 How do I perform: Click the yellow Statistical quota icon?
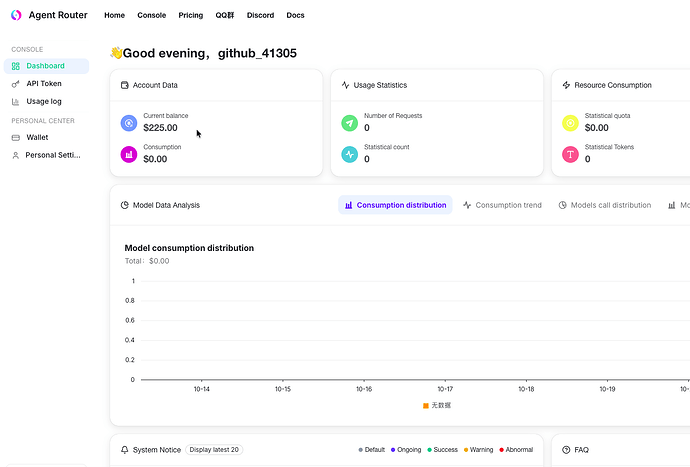(x=570, y=123)
